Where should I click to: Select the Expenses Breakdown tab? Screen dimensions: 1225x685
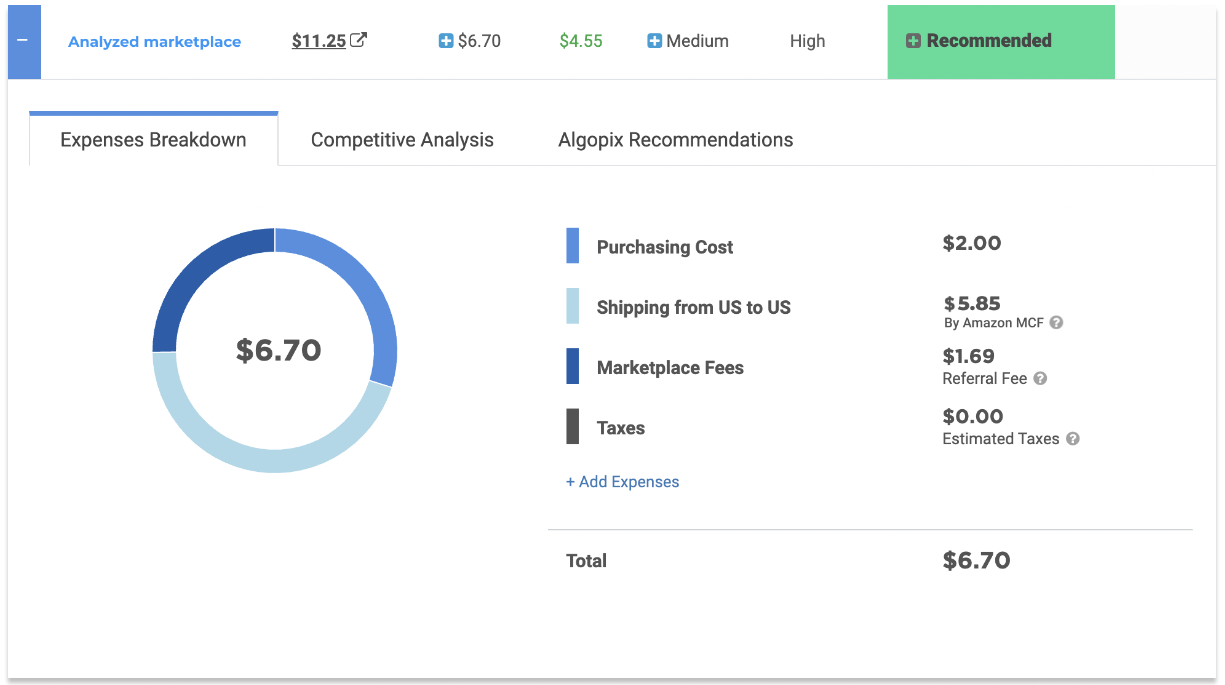(152, 140)
